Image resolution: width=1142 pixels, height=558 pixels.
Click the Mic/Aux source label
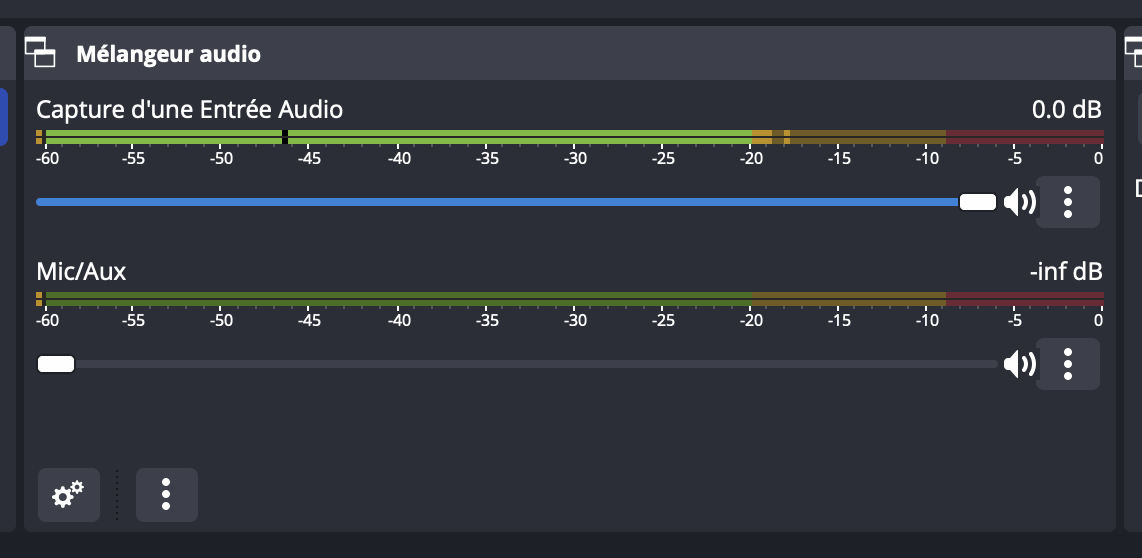click(81, 272)
